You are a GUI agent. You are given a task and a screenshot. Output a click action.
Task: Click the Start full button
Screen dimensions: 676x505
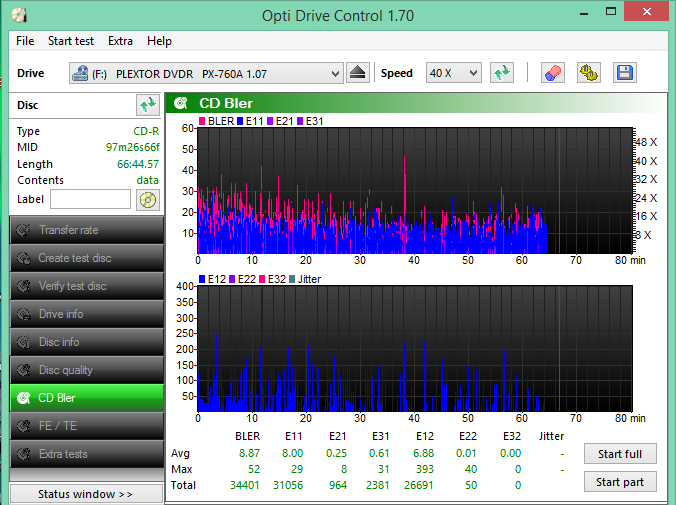pyautogui.click(x=620, y=454)
